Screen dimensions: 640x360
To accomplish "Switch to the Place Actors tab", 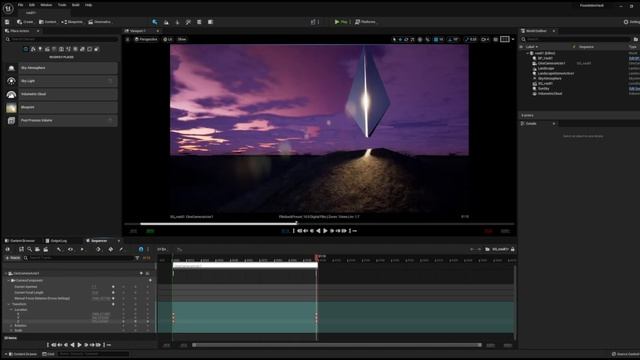I will point(20,31).
